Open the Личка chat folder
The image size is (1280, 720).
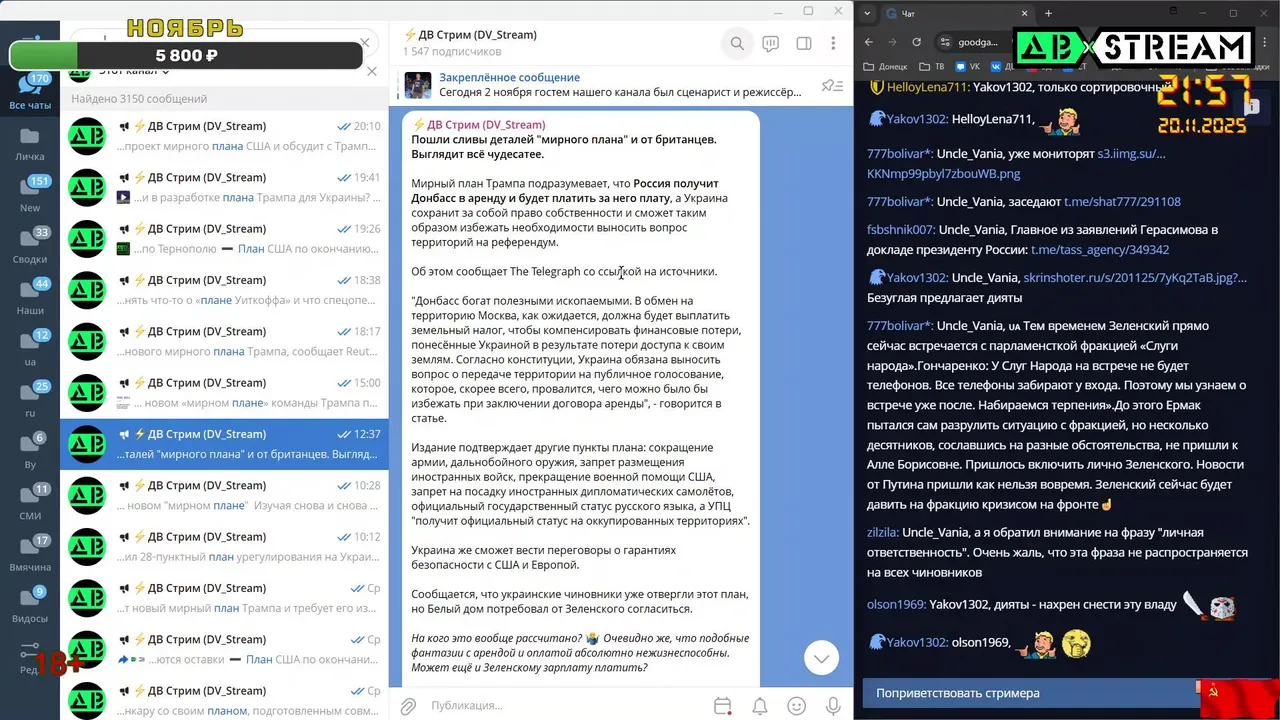(30, 144)
